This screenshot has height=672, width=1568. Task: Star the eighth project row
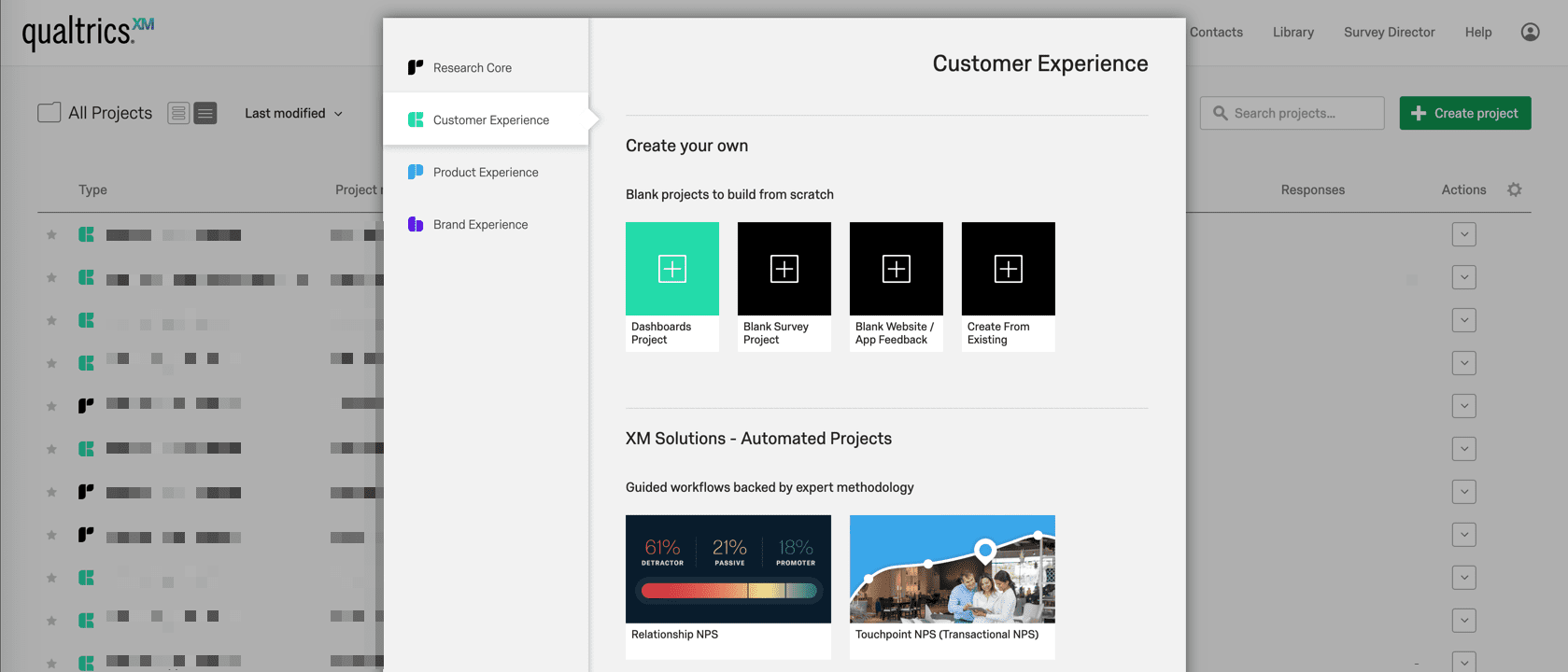(51, 535)
